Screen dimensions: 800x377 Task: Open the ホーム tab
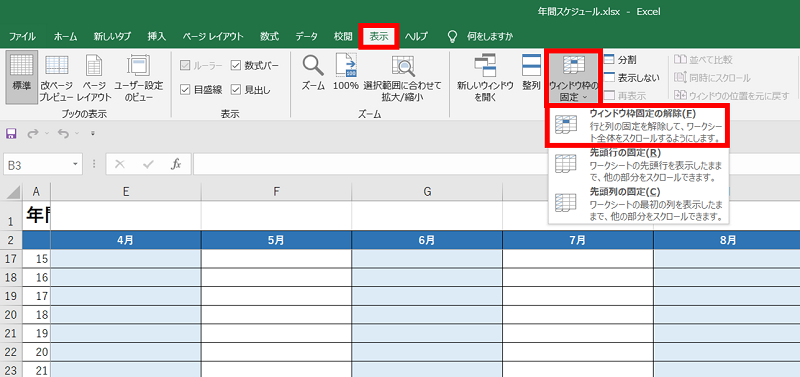pyautogui.click(x=65, y=36)
